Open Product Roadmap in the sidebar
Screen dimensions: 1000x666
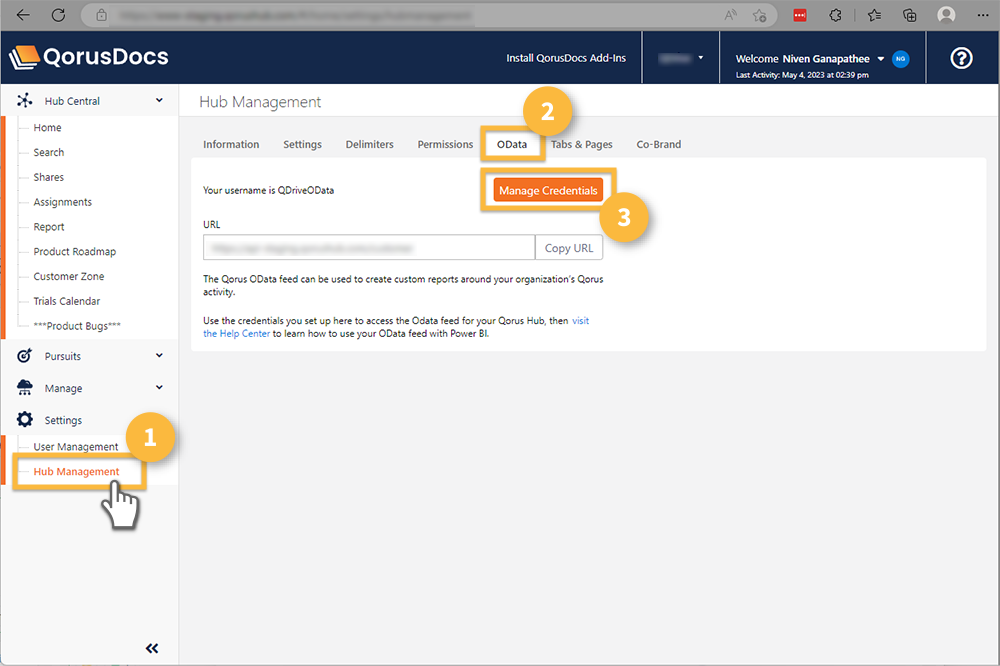tap(75, 251)
